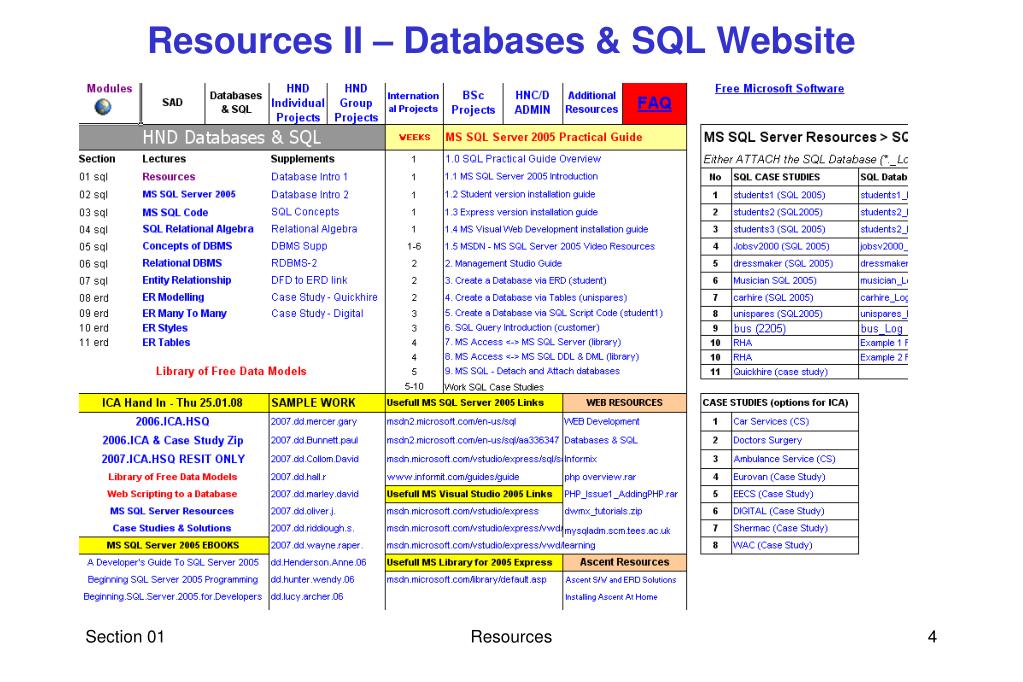Open 3. Create a Database via ERD
The image size is (1023, 682).
[x=526, y=280]
